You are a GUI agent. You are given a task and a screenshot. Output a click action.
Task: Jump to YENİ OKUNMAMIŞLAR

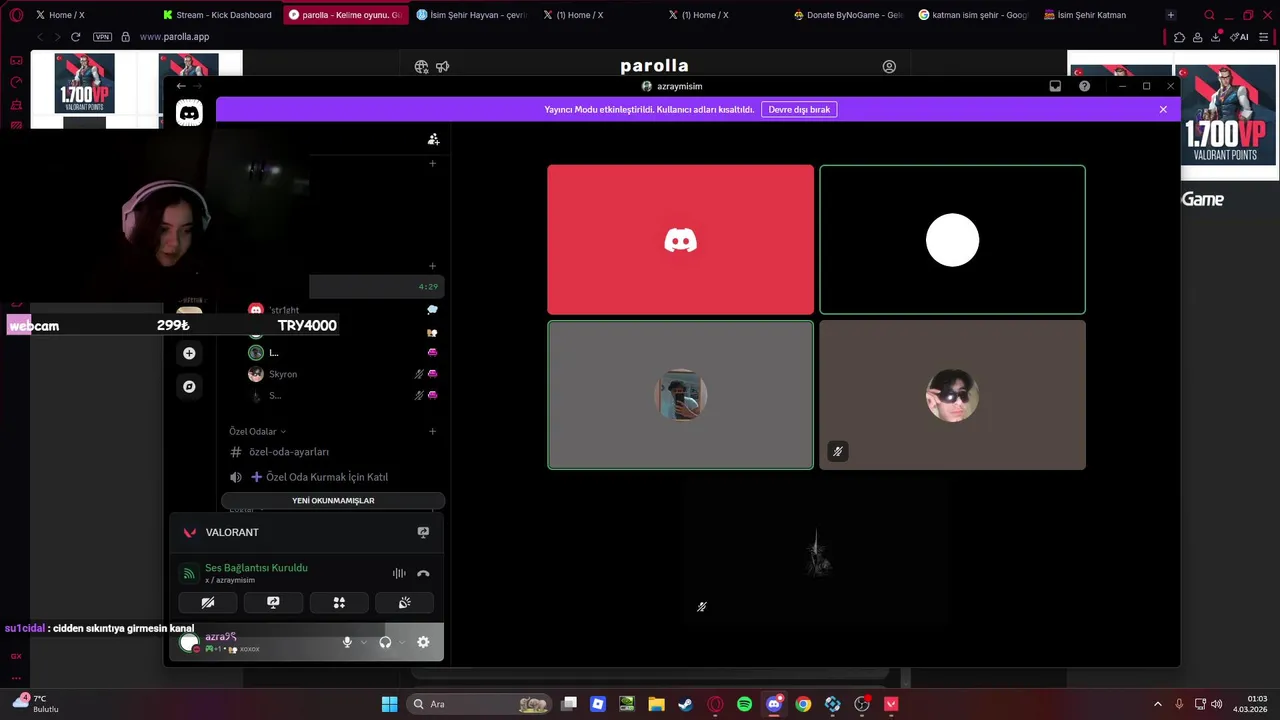[x=333, y=500]
